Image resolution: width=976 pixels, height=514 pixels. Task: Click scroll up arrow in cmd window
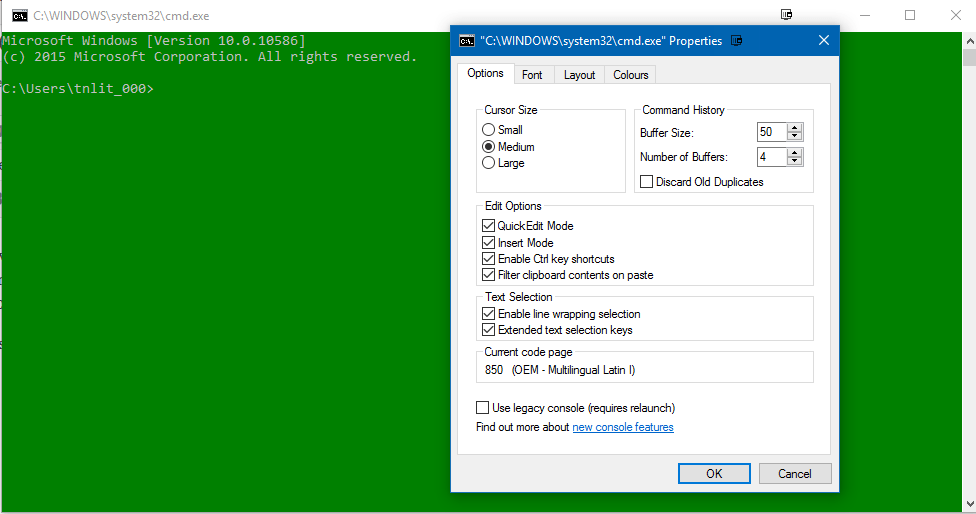click(x=969, y=40)
